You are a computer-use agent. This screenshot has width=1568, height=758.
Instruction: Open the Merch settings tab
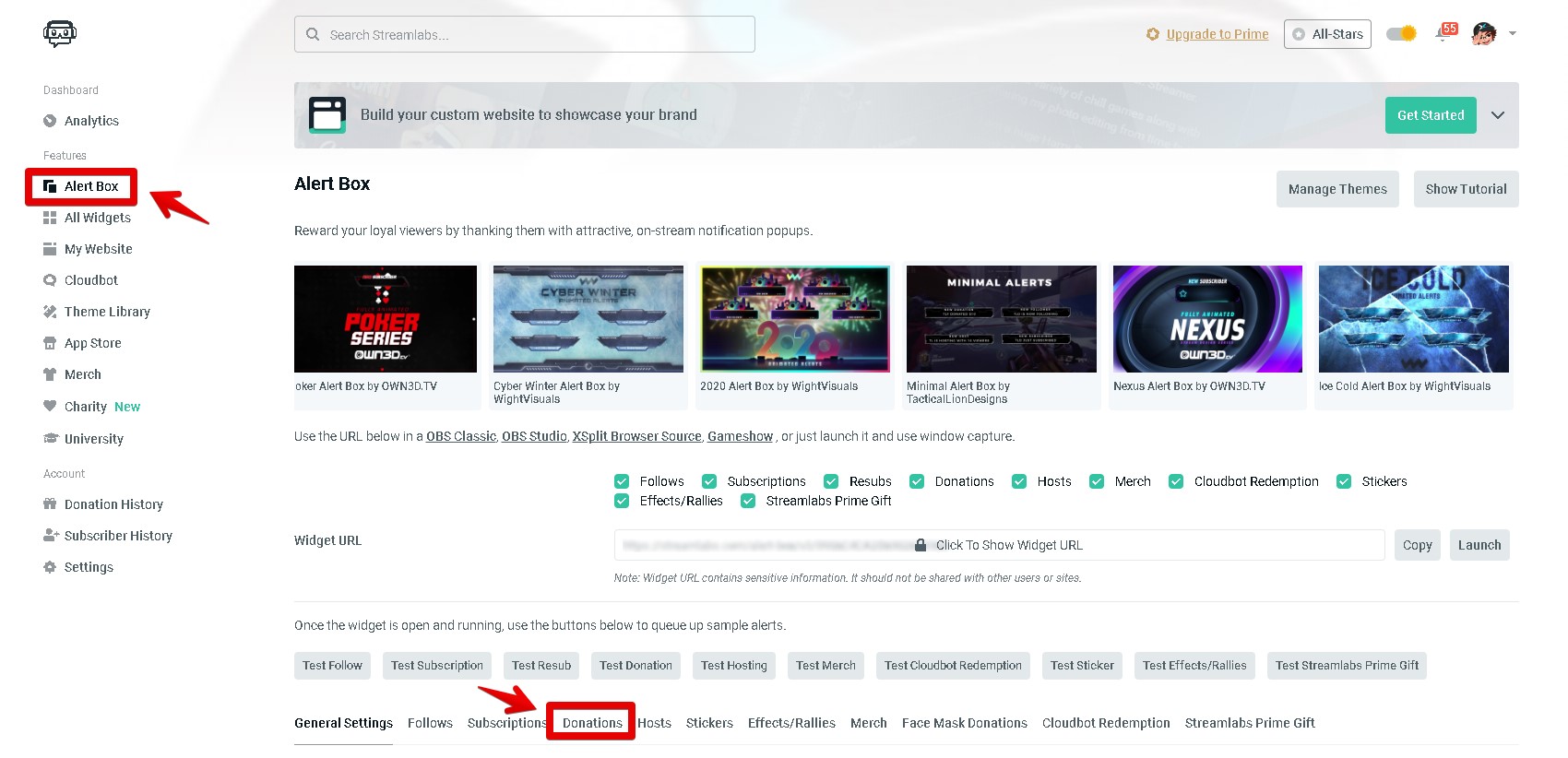[x=869, y=723]
